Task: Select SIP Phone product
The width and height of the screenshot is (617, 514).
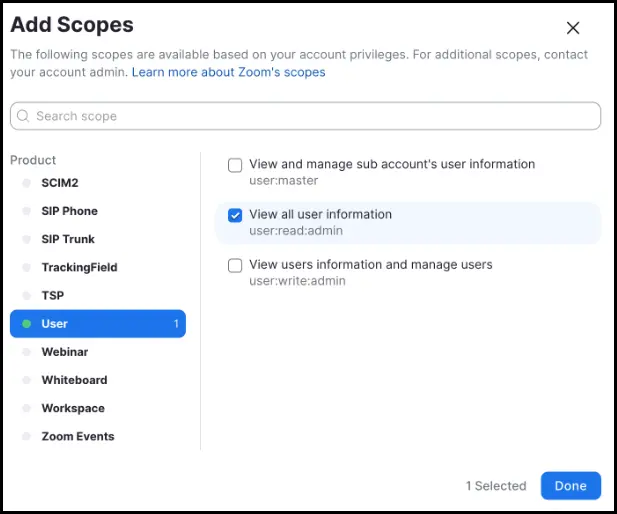Action: point(69,211)
